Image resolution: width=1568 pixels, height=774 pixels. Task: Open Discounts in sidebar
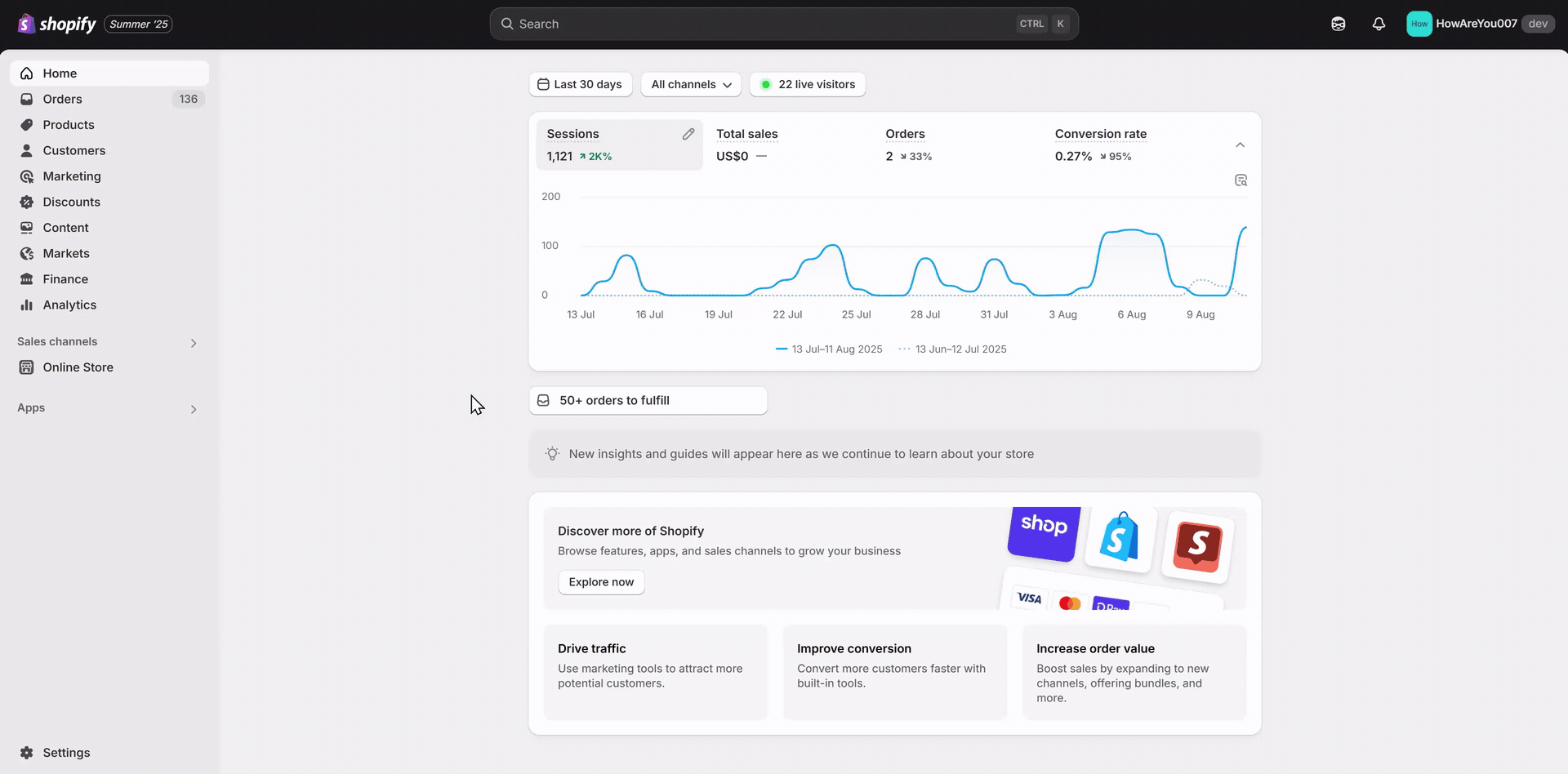[x=109, y=202]
